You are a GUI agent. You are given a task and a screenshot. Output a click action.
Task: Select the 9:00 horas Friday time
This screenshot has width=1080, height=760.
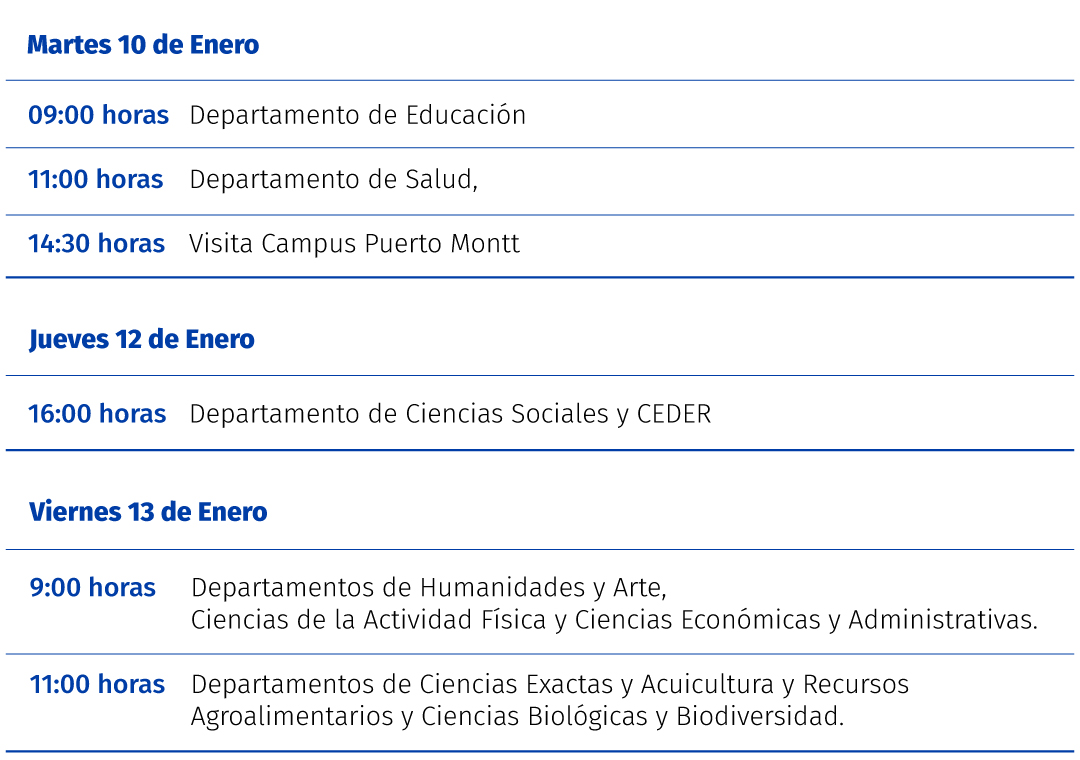[93, 588]
